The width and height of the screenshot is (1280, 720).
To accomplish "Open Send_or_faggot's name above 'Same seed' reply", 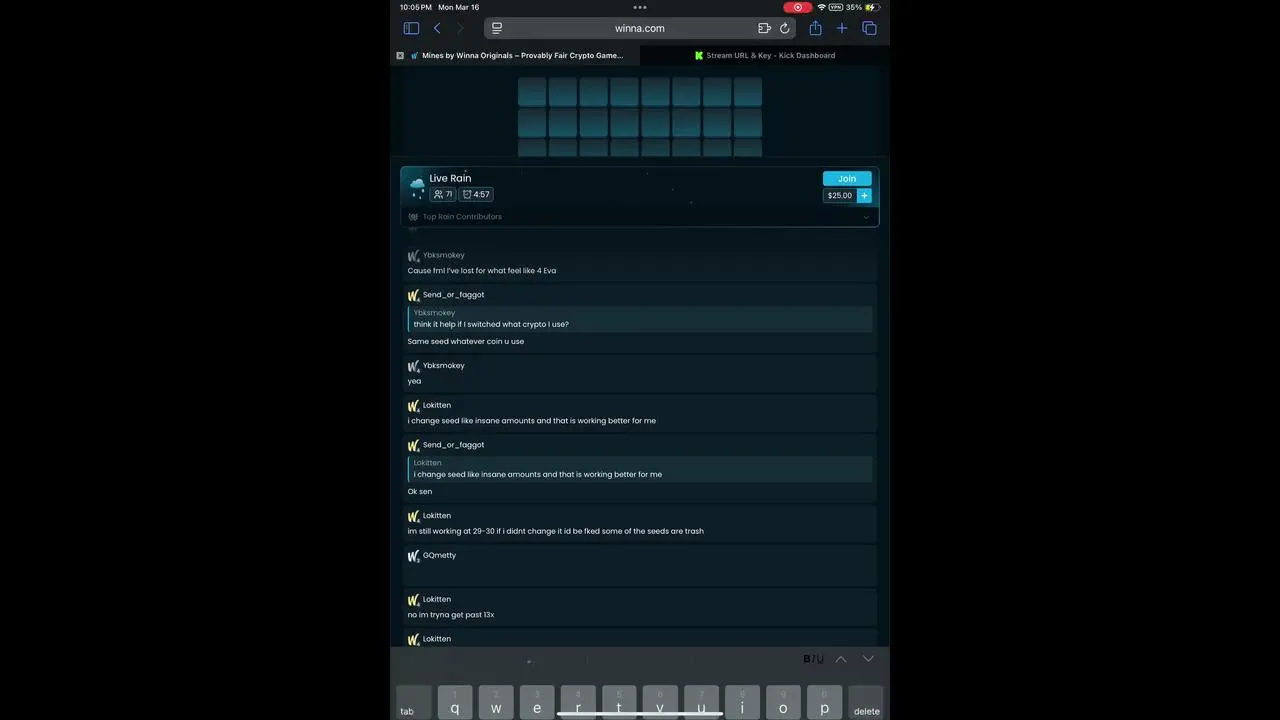I will (453, 295).
